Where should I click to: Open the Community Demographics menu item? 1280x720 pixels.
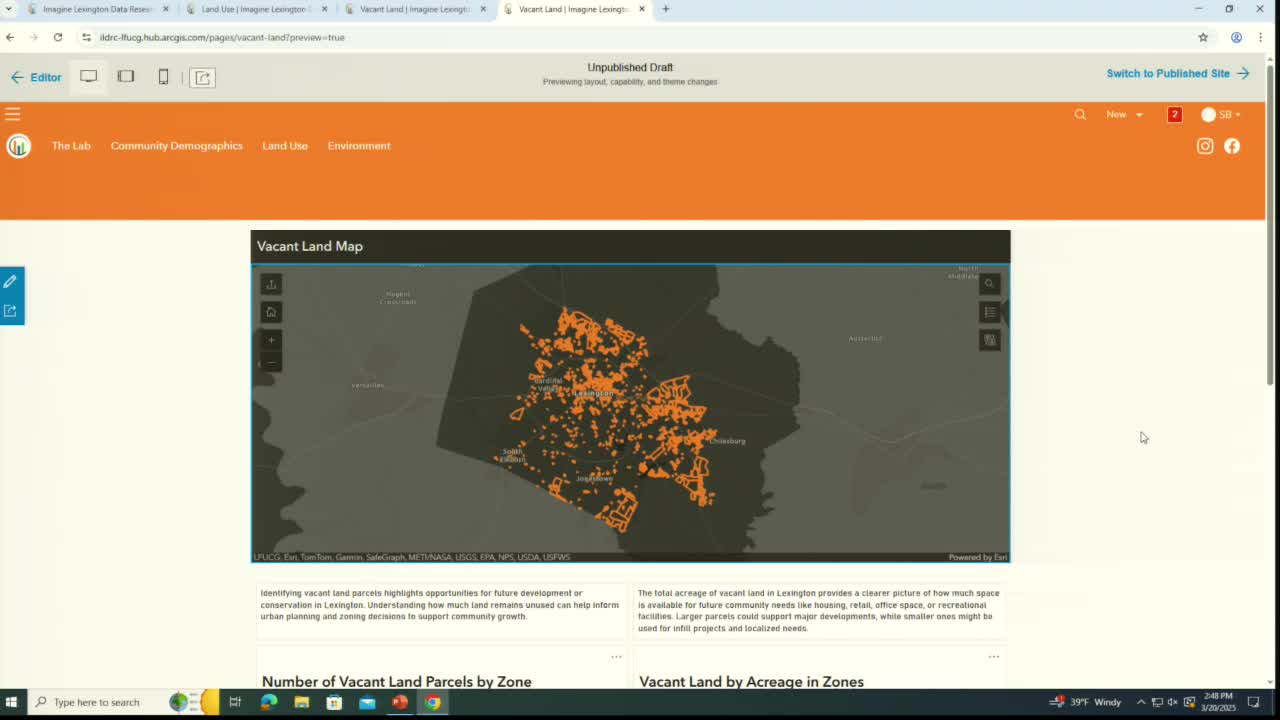pos(176,146)
